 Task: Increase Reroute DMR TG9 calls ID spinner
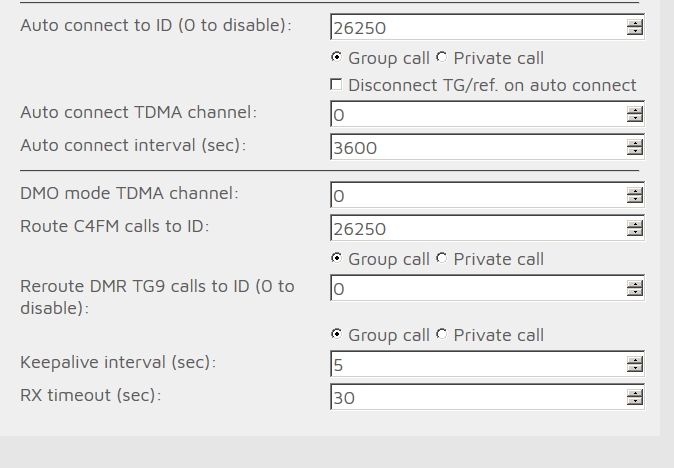634,284
